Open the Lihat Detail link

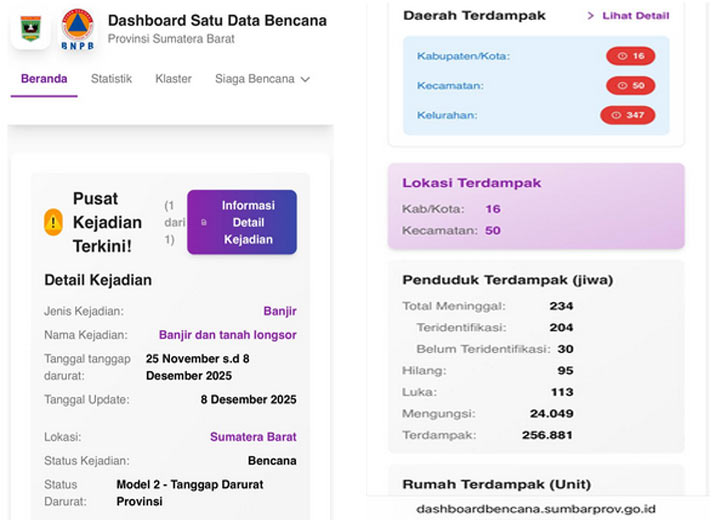pos(635,16)
